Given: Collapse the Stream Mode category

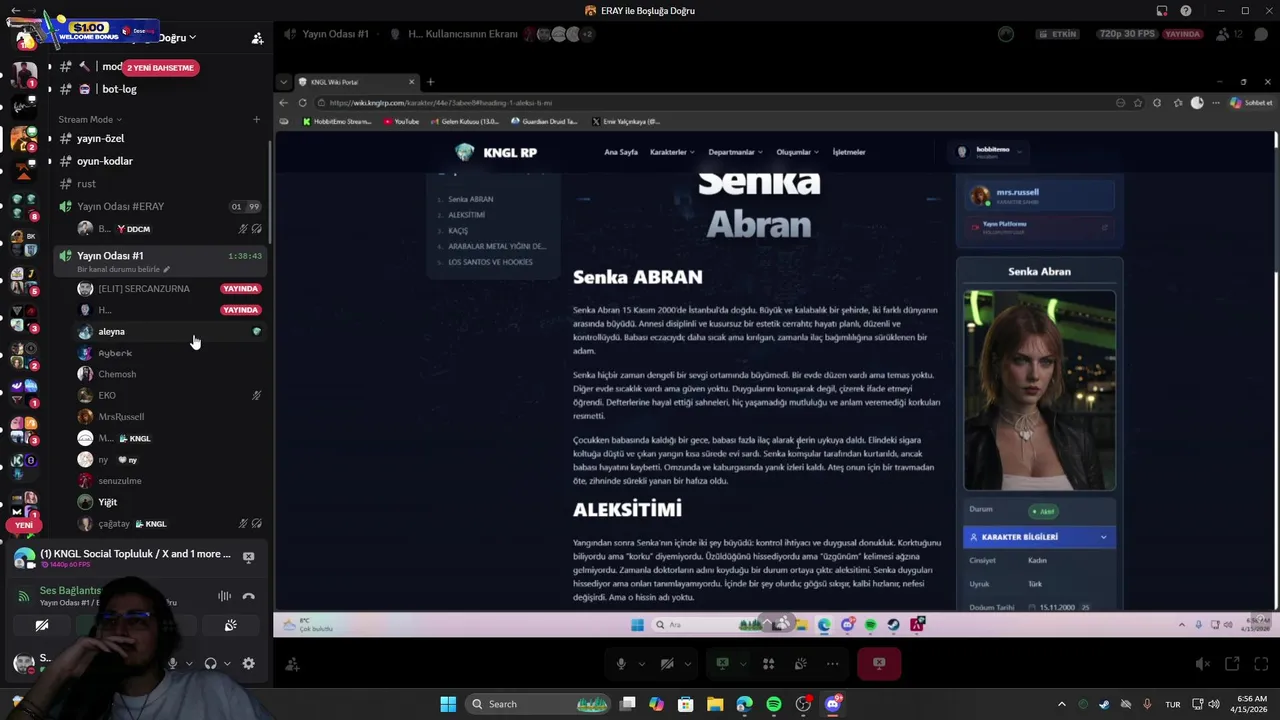Looking at the screenshot, I should (x=90, y=119).
